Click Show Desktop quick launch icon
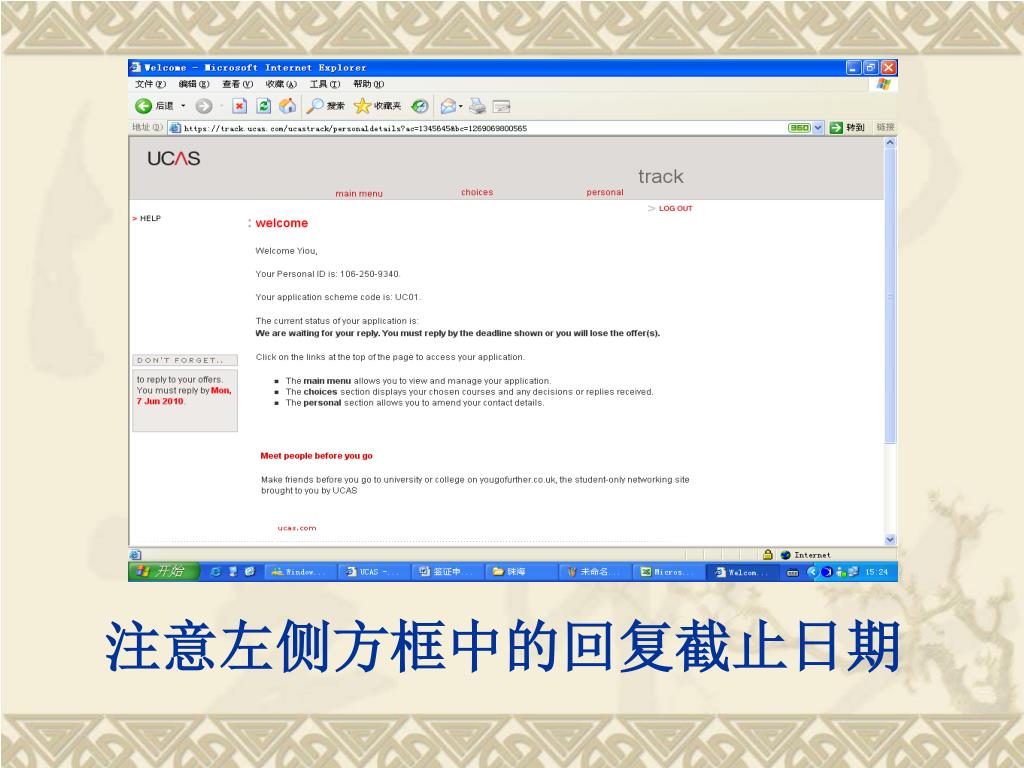The height and width of the screenshot is (768, 1024). [x=232, y=571]
